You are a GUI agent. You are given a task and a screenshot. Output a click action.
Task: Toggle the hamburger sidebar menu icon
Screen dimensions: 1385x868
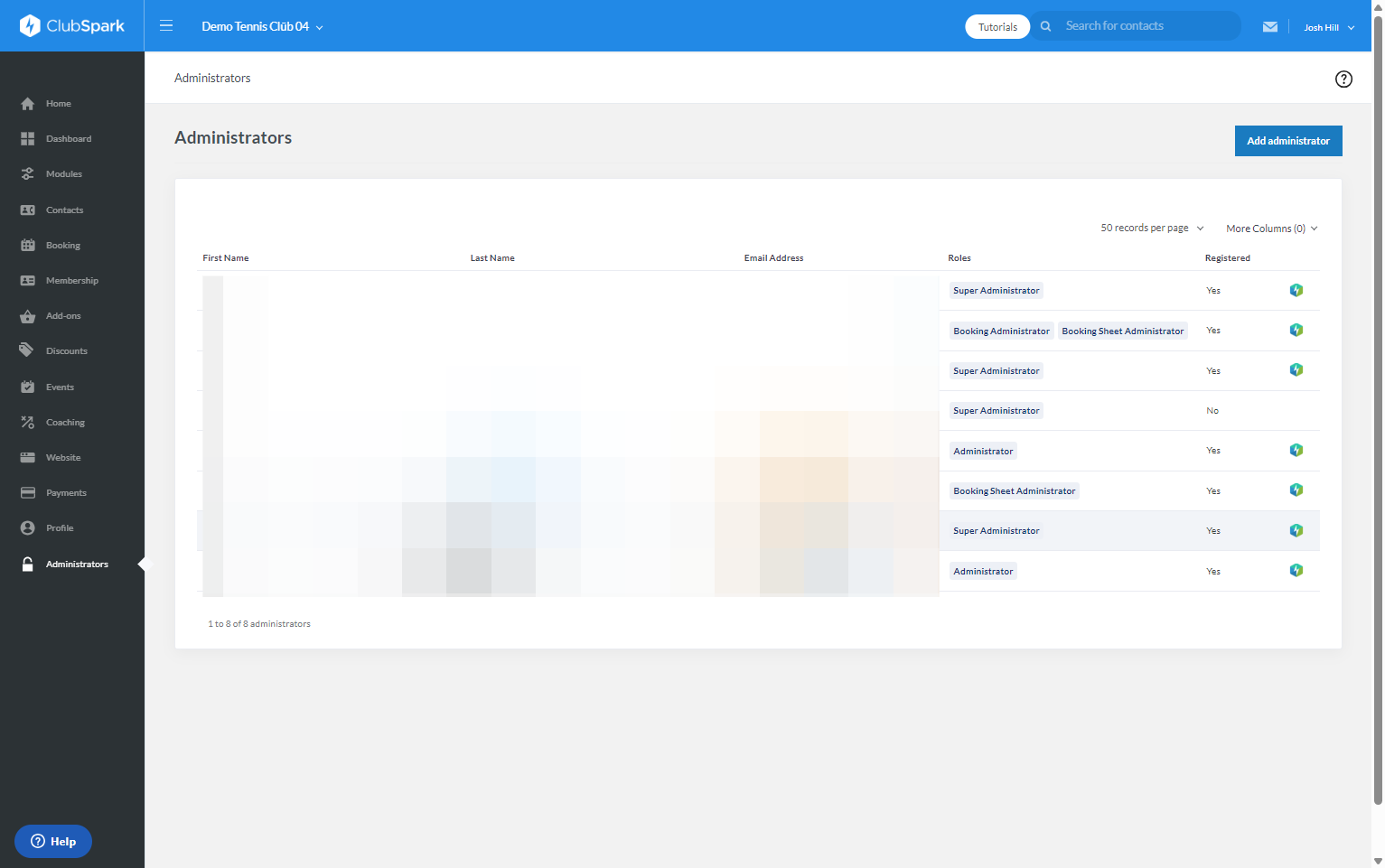coord(166,25)
